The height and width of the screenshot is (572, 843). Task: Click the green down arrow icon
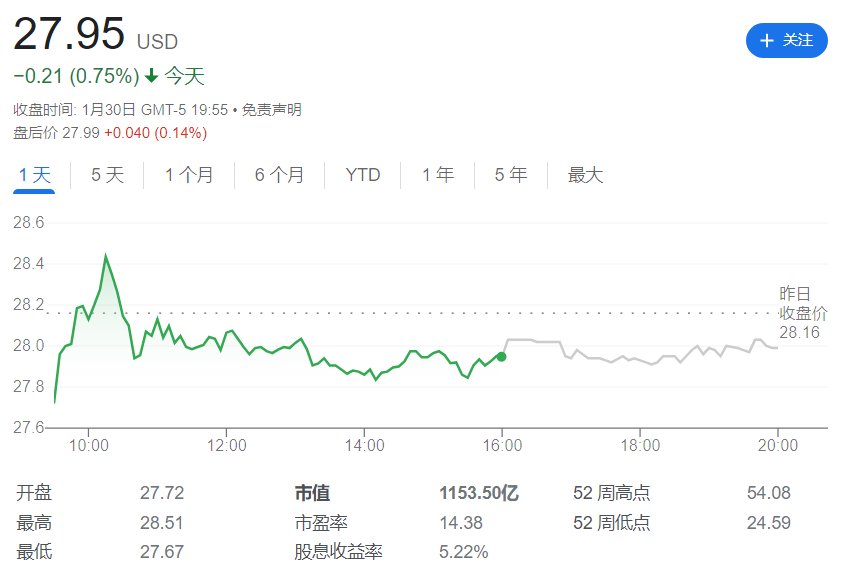click(x=152, y=76)
